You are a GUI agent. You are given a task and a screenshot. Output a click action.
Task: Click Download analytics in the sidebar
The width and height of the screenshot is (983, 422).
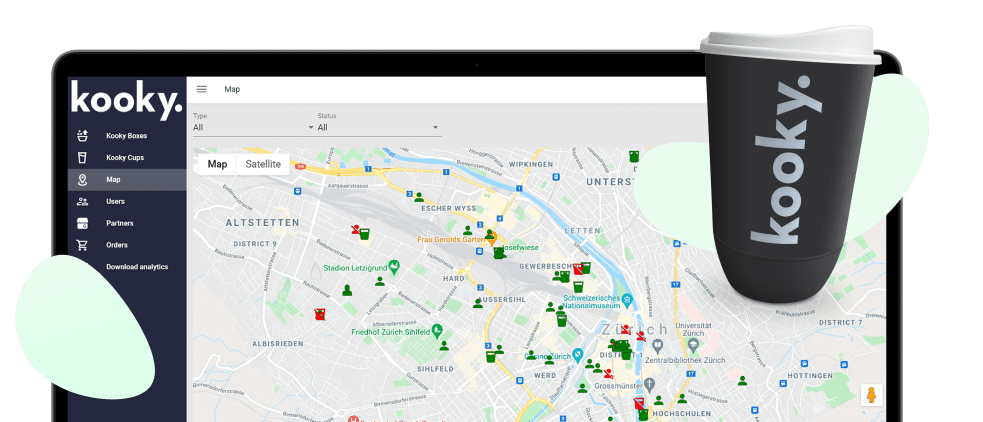[x=137, y=267]
